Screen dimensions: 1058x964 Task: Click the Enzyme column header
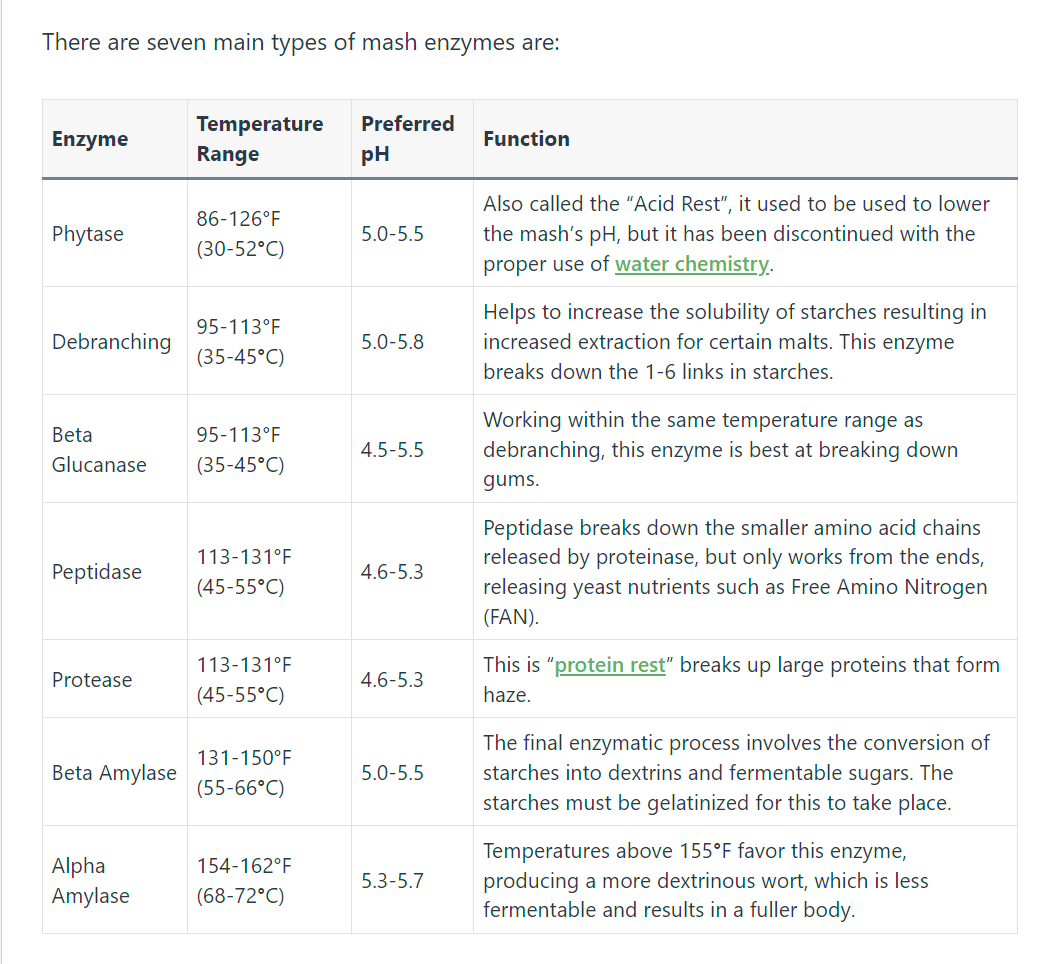[x=115, y=139]
